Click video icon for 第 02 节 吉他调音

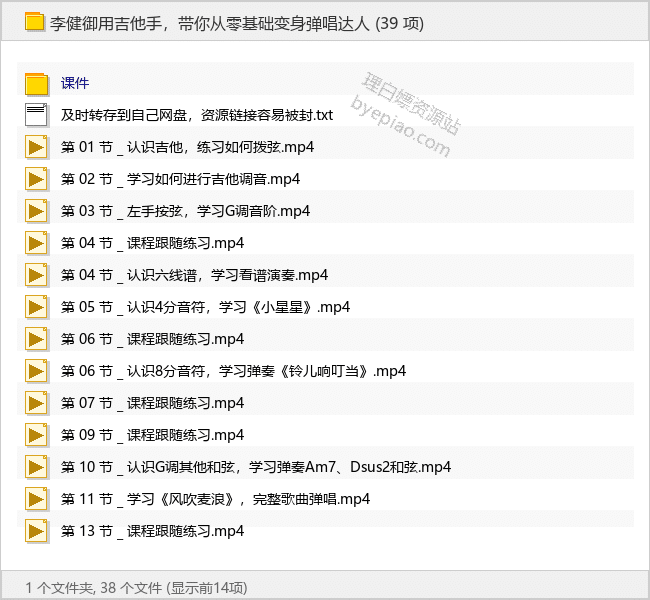36,179
